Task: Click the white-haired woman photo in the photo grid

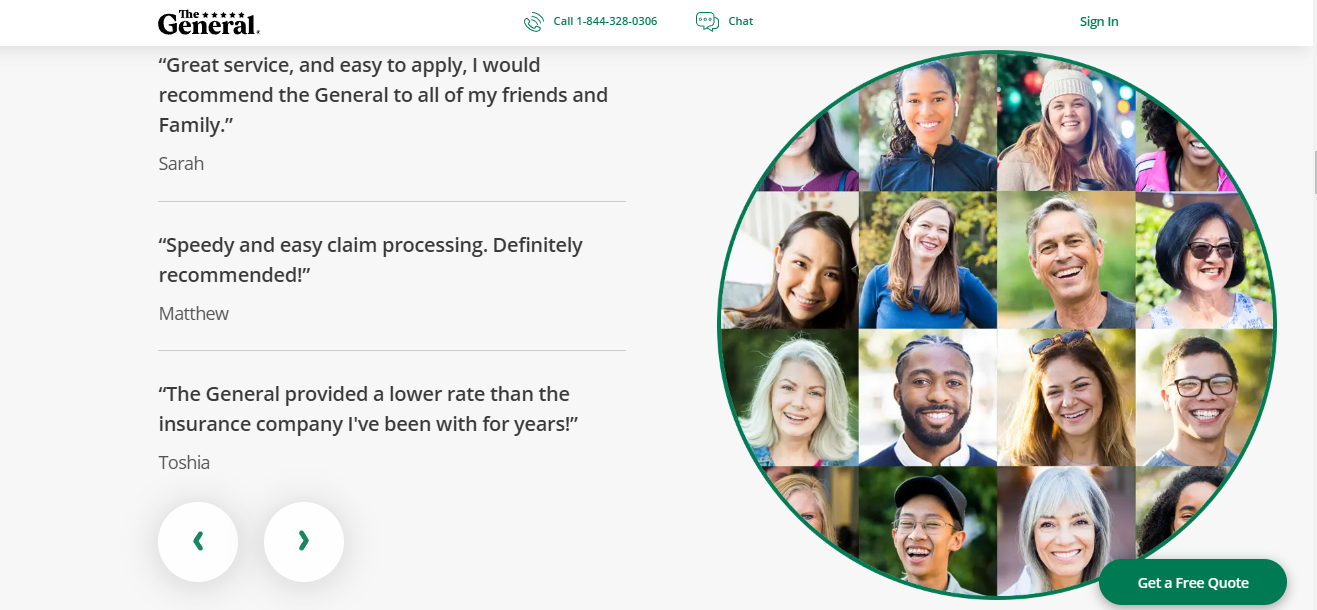Action: click(789, 398)
